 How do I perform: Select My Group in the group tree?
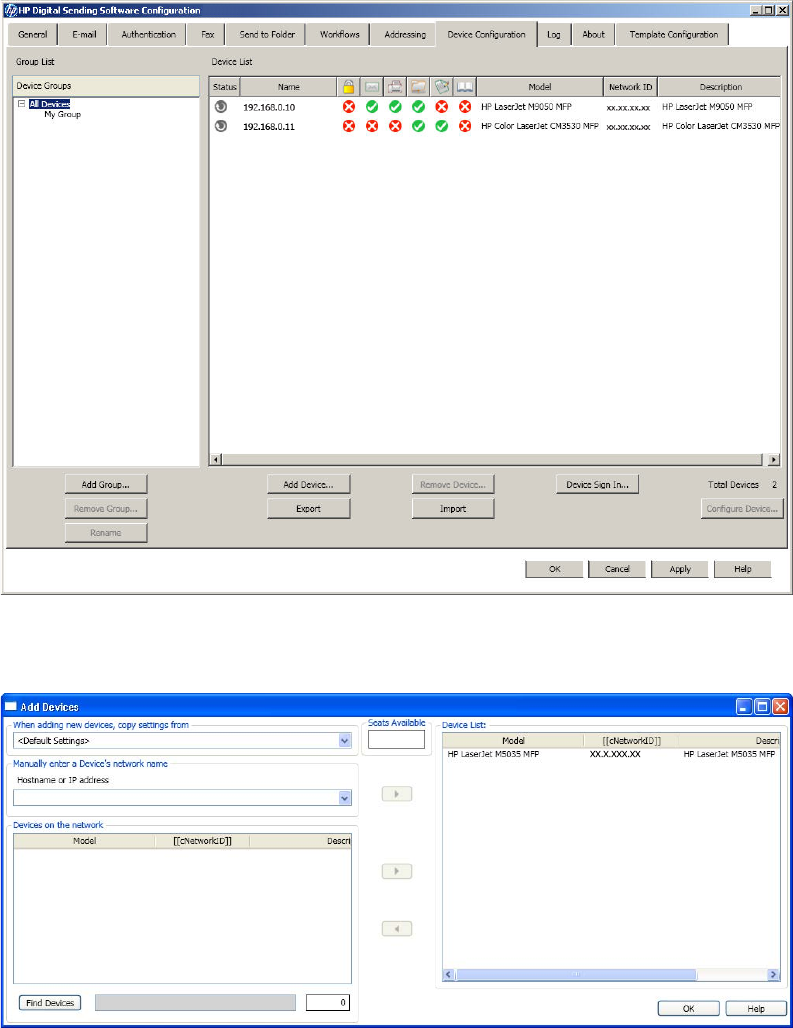click(x=62, y=114)
